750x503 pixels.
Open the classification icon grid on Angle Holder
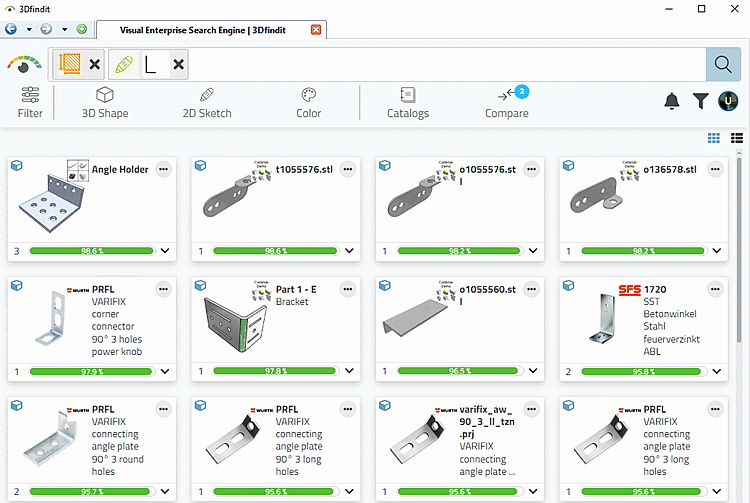coord(78,171)
